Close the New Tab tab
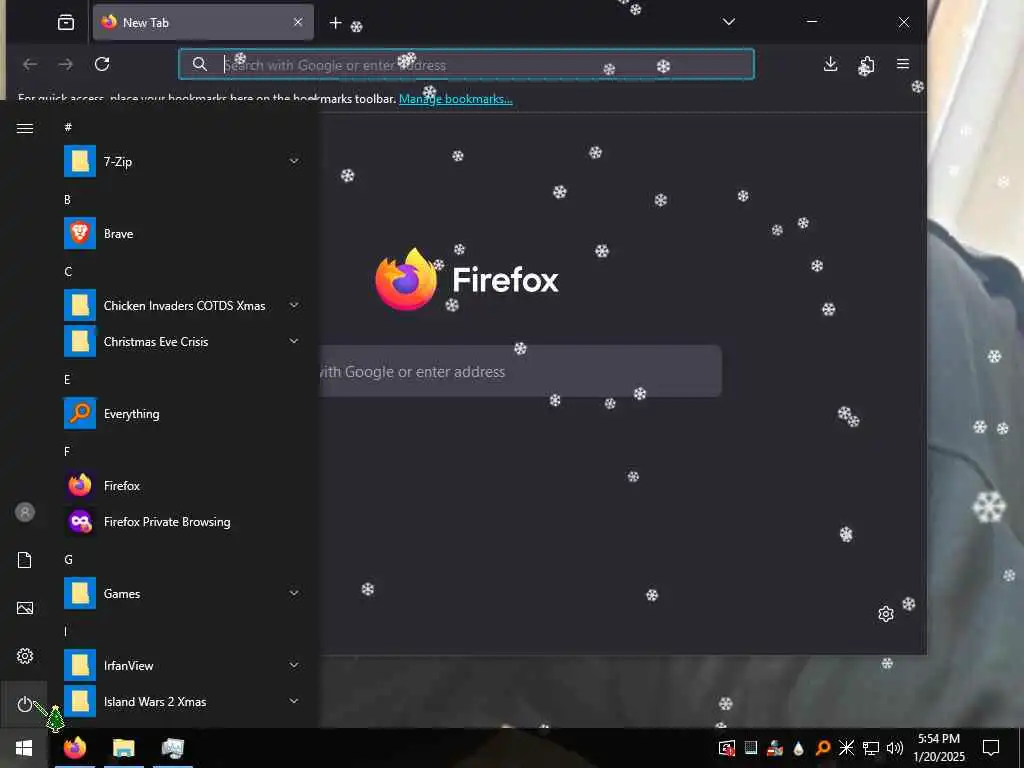This screenshot has height=768, width=1024. 298,22
